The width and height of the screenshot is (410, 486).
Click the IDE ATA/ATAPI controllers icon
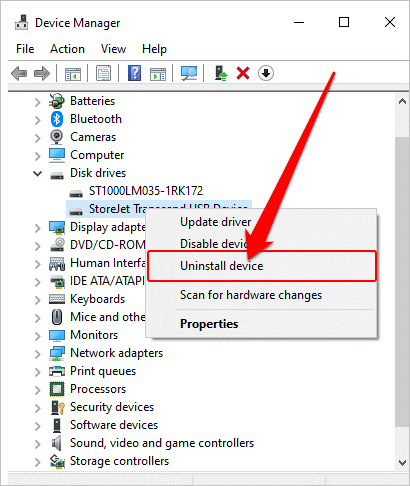[57, 281]
